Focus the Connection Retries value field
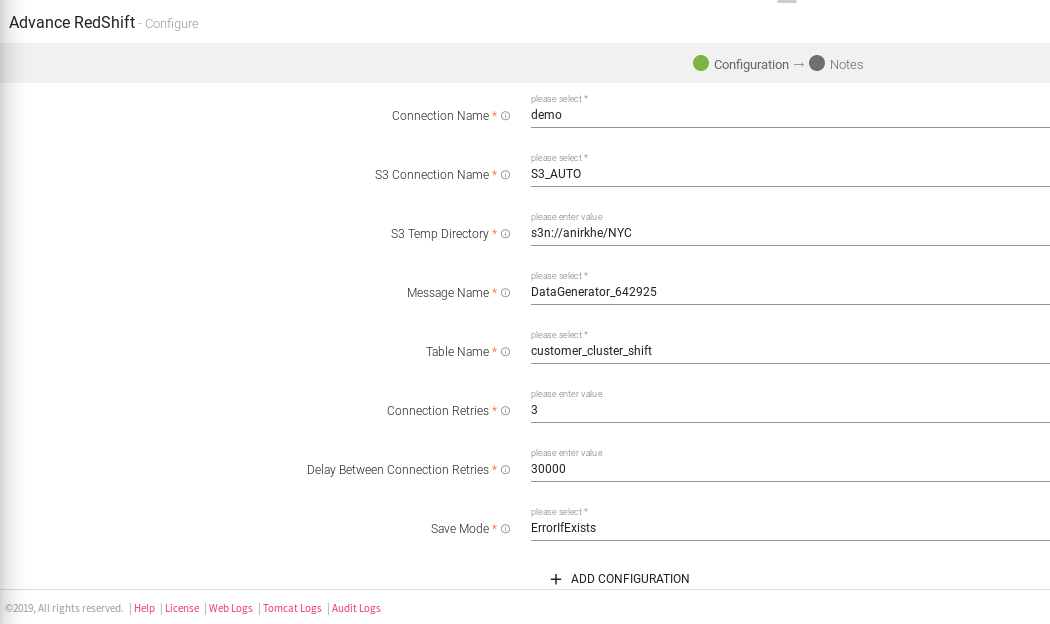The height and width of the screenshot is (624, 1050). (788, 410)
